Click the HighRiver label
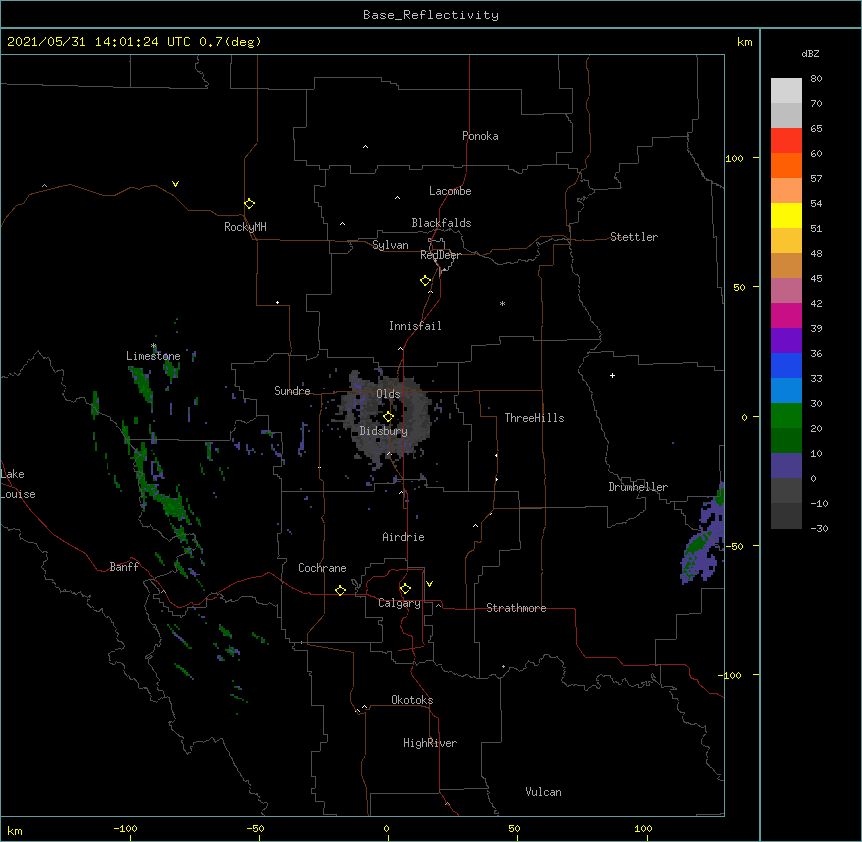Viewport: 862px width, 842px height. click(x=430, y=743)
